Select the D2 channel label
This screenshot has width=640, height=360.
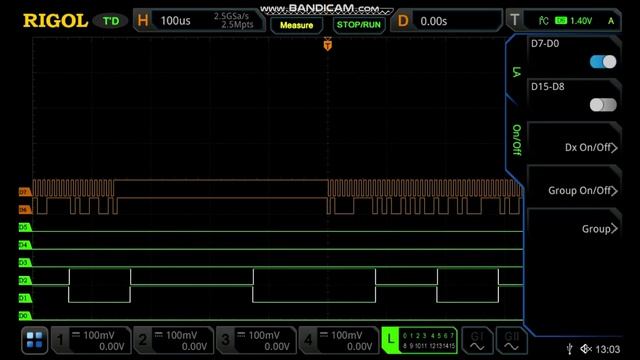click(x=25, y=280)
